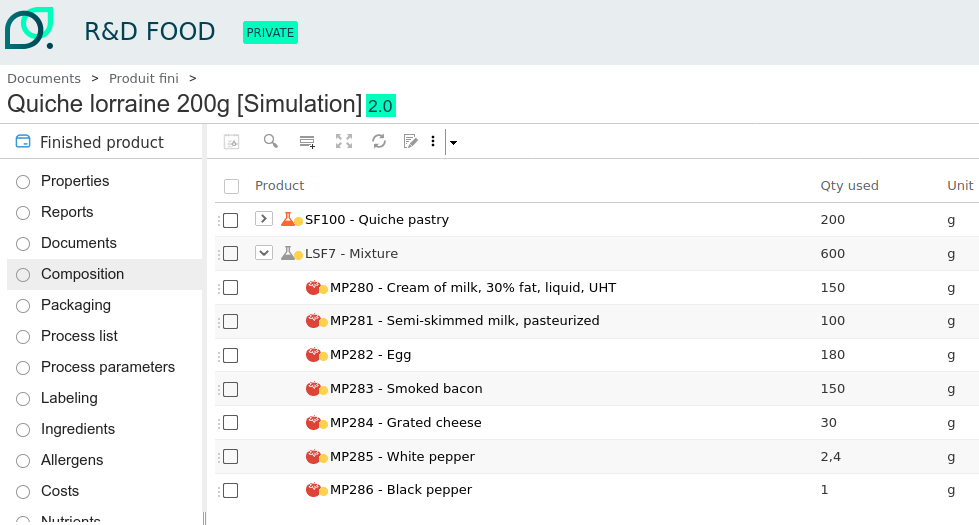Click the Qty used column header
This screenshot has height=525, width=979.
point(849,185)
